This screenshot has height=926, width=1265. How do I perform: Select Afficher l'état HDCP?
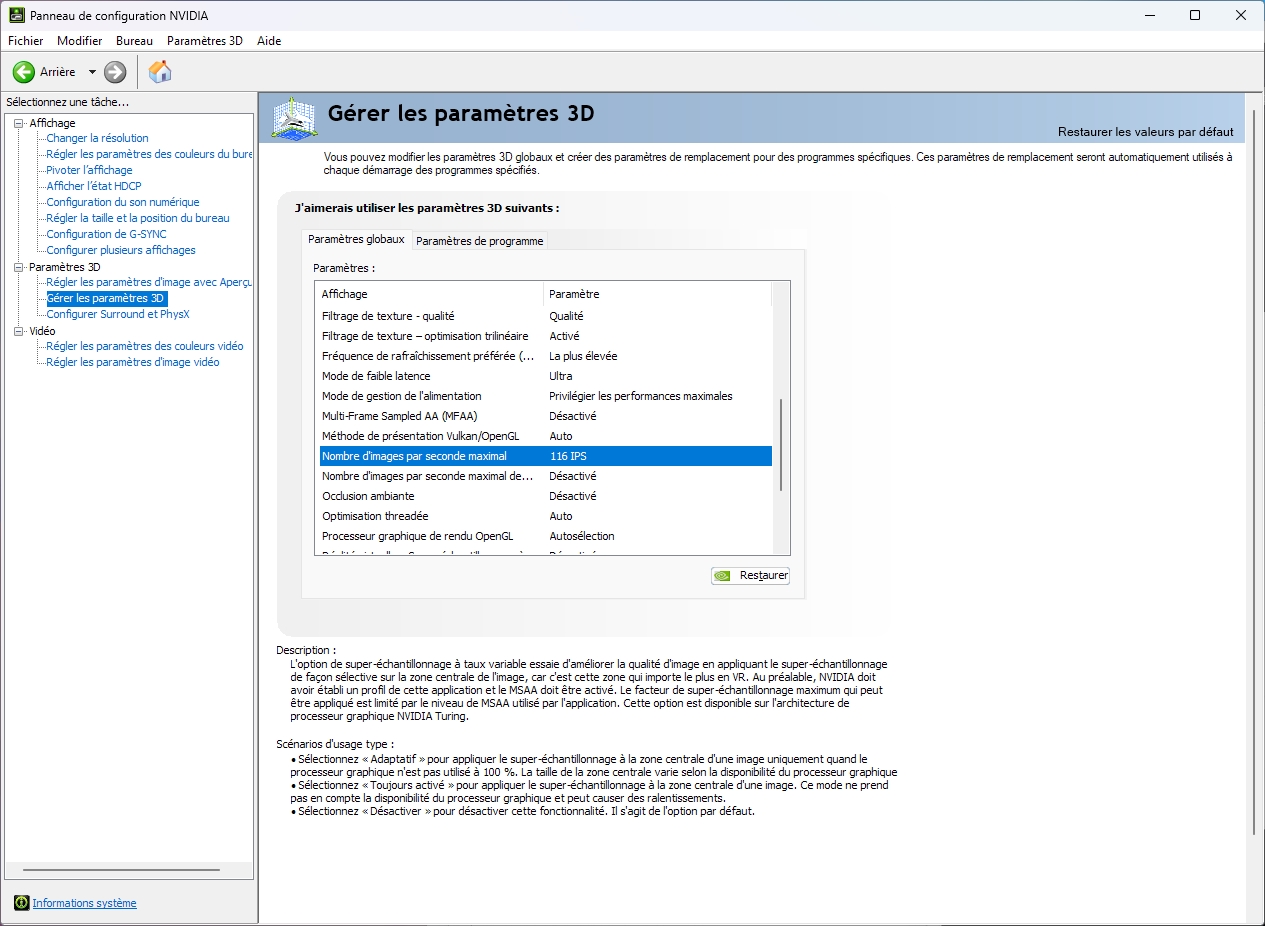click(94, 186)
